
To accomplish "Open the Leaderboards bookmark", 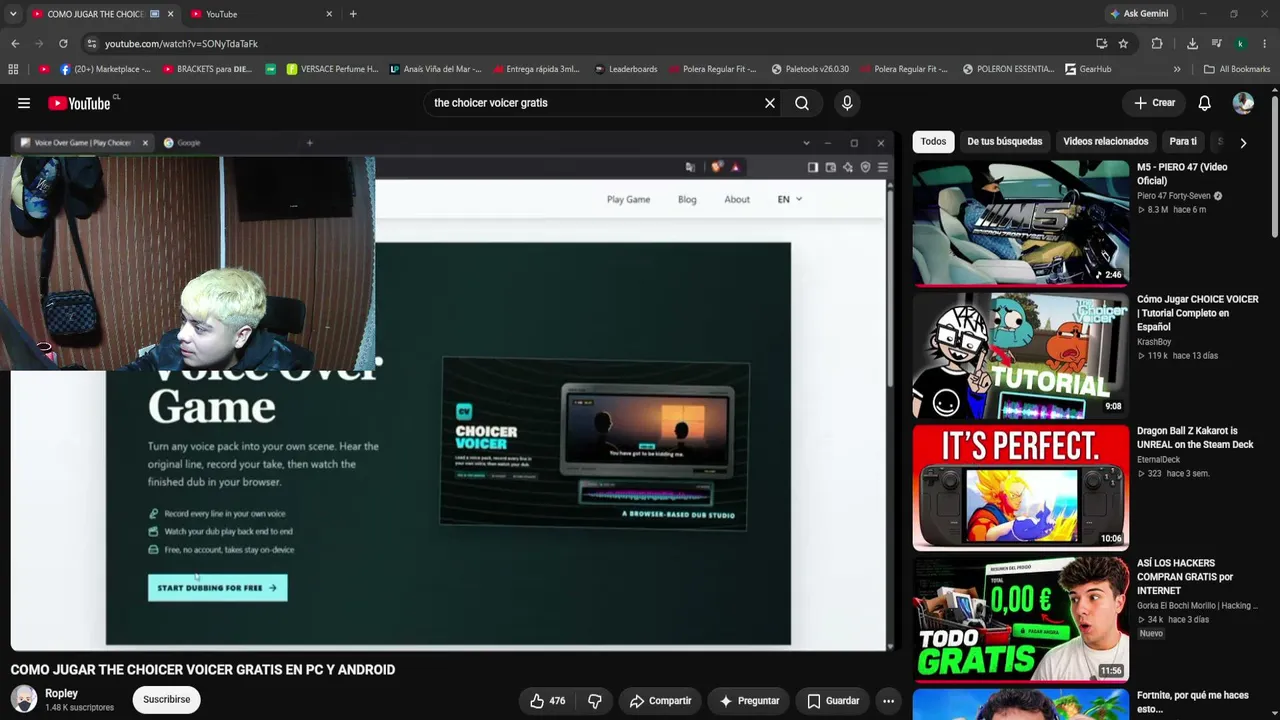I will coord(626,69).
